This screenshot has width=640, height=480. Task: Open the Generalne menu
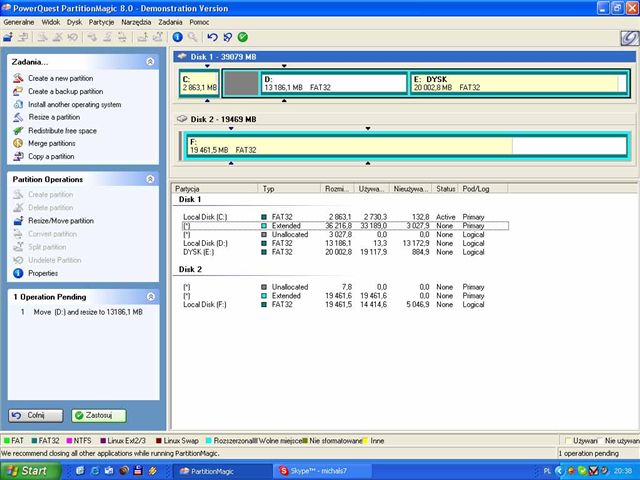19,22
